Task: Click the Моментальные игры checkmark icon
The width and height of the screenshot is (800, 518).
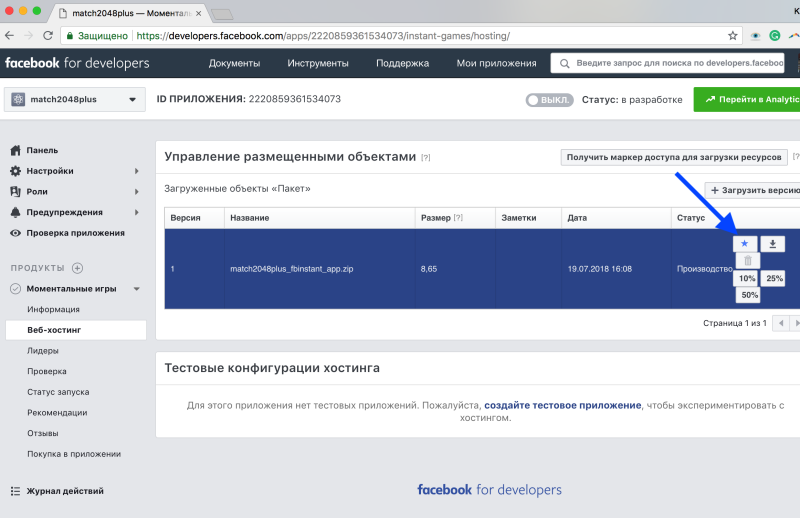Action: [16, 288]
